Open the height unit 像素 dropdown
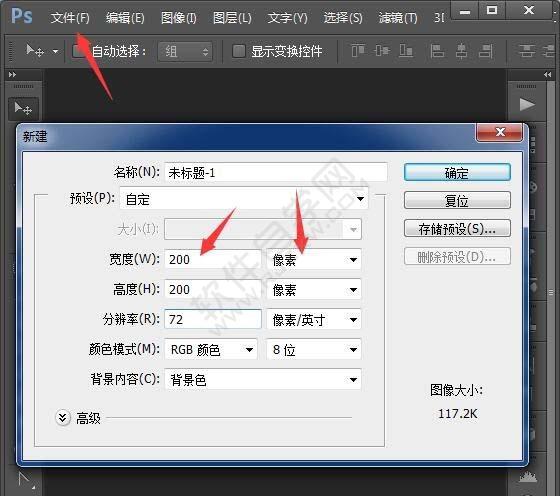Image resolution: width=560 pixels, height=496 pixels. (x=314, y=289)
